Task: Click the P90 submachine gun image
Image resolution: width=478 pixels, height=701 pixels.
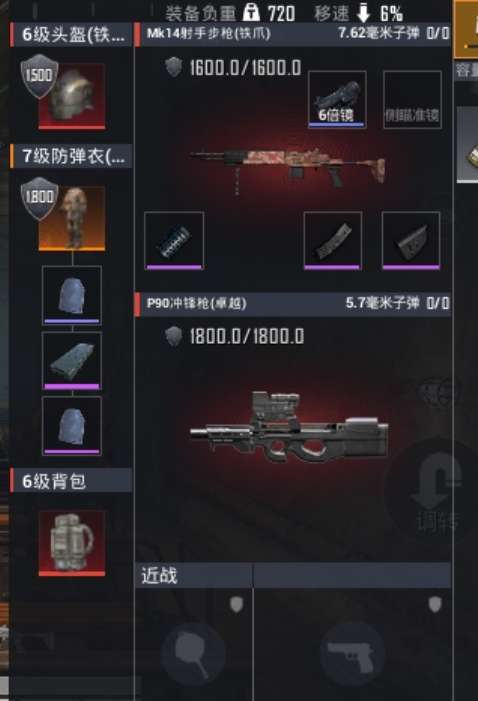Action: 289,427
